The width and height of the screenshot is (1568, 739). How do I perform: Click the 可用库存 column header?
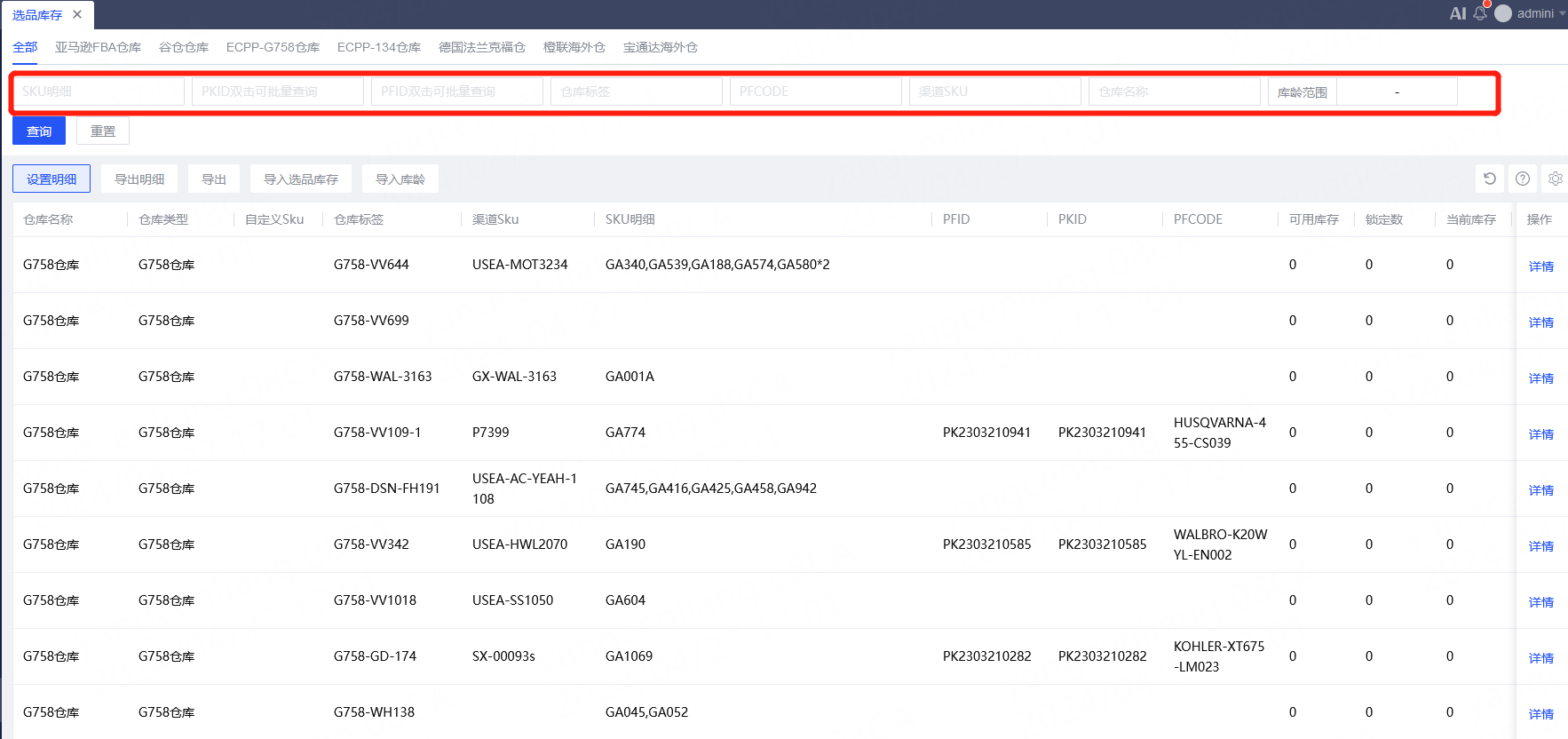pyautogui.click(x=1313, y=219)
